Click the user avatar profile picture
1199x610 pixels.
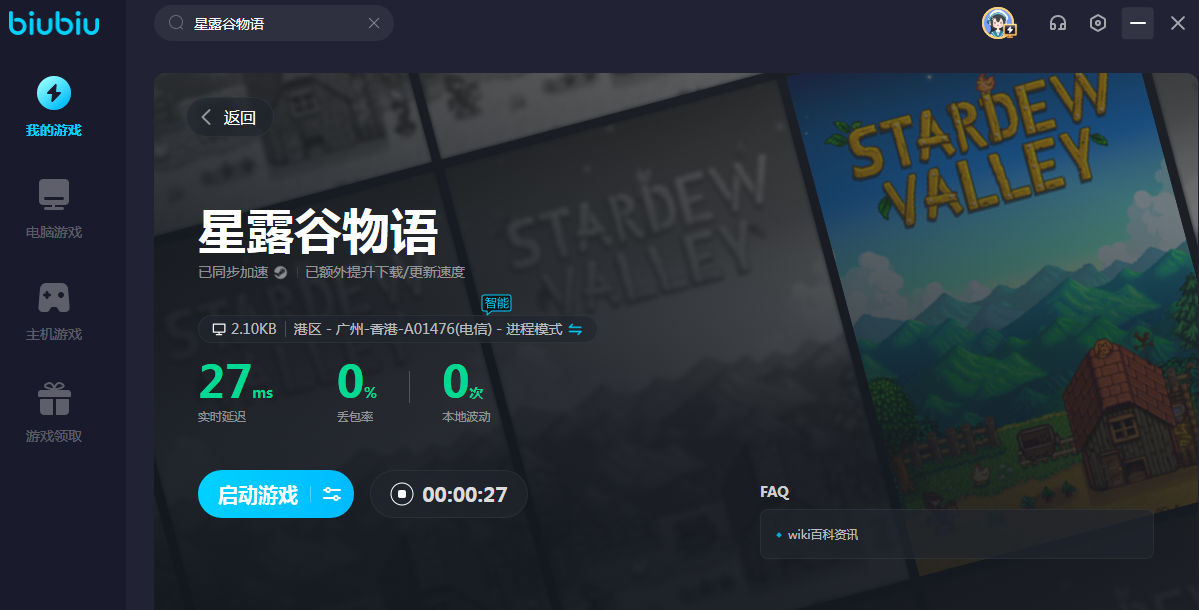coord(998,23)
